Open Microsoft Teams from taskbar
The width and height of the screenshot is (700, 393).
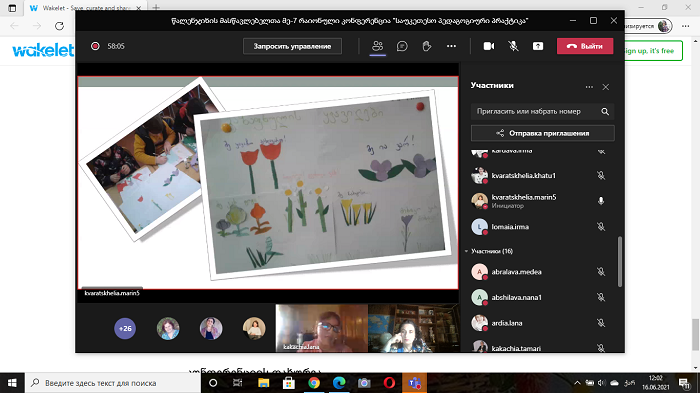point(415,383)
